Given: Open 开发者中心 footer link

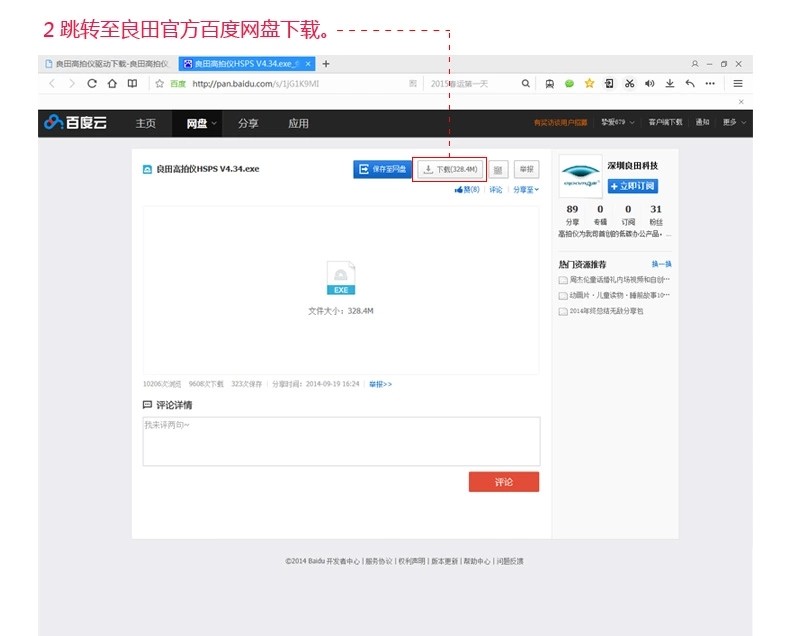Looking at the screenshot, I should pyautogui.click(x=343, y=561).
